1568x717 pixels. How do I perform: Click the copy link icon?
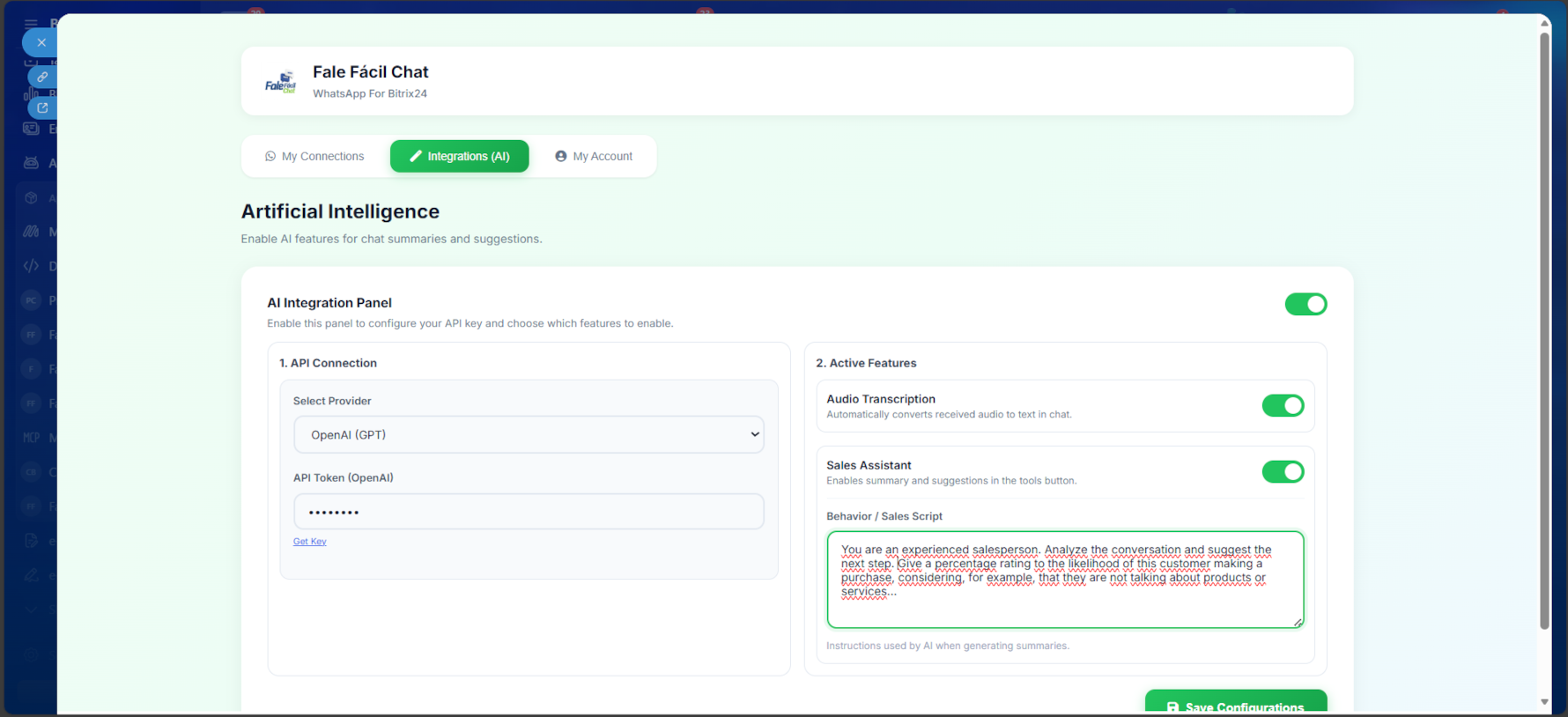pos(42,78)
